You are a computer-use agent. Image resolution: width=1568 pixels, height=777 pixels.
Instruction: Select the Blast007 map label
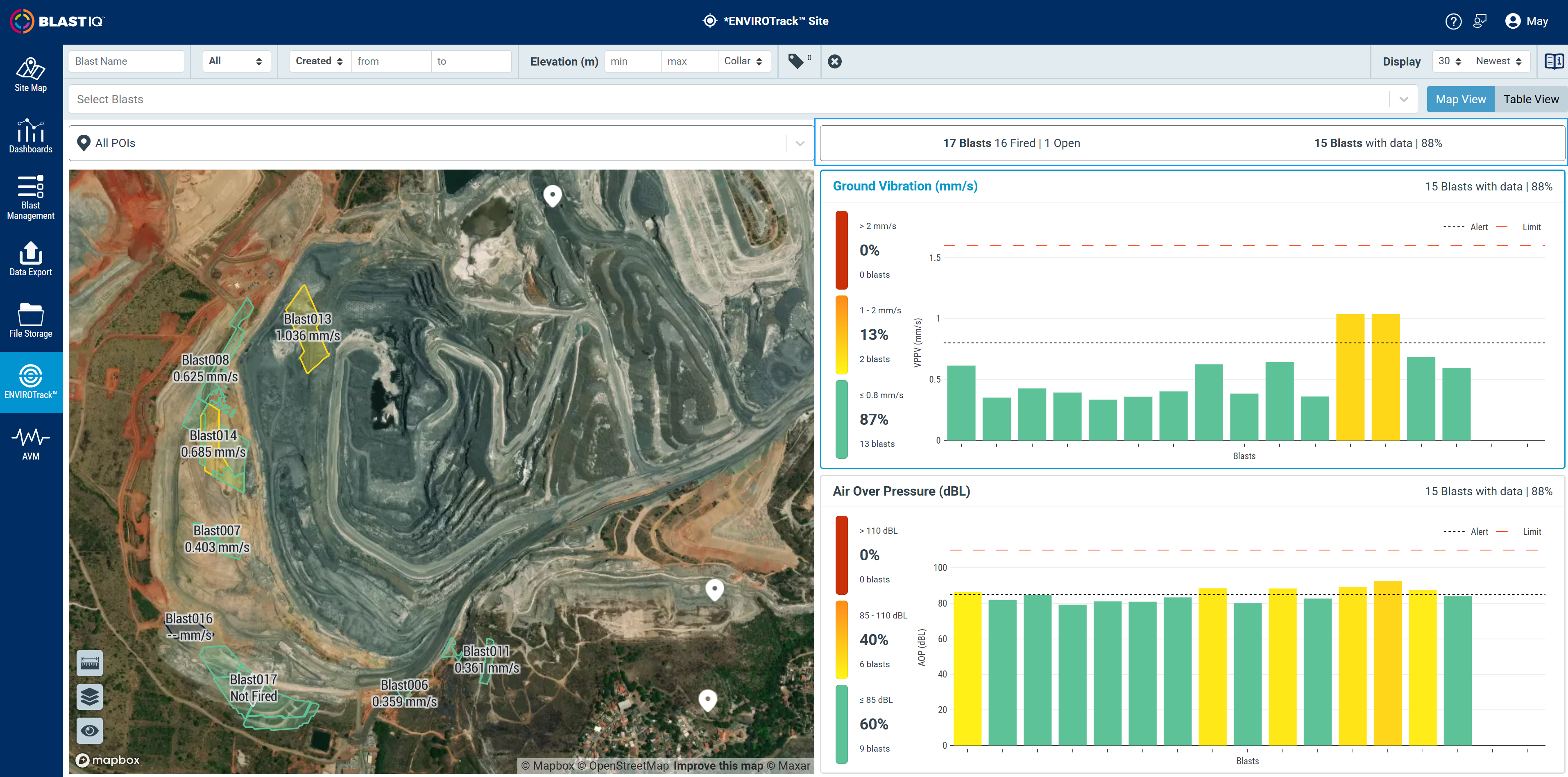click(x=217, y=539)
